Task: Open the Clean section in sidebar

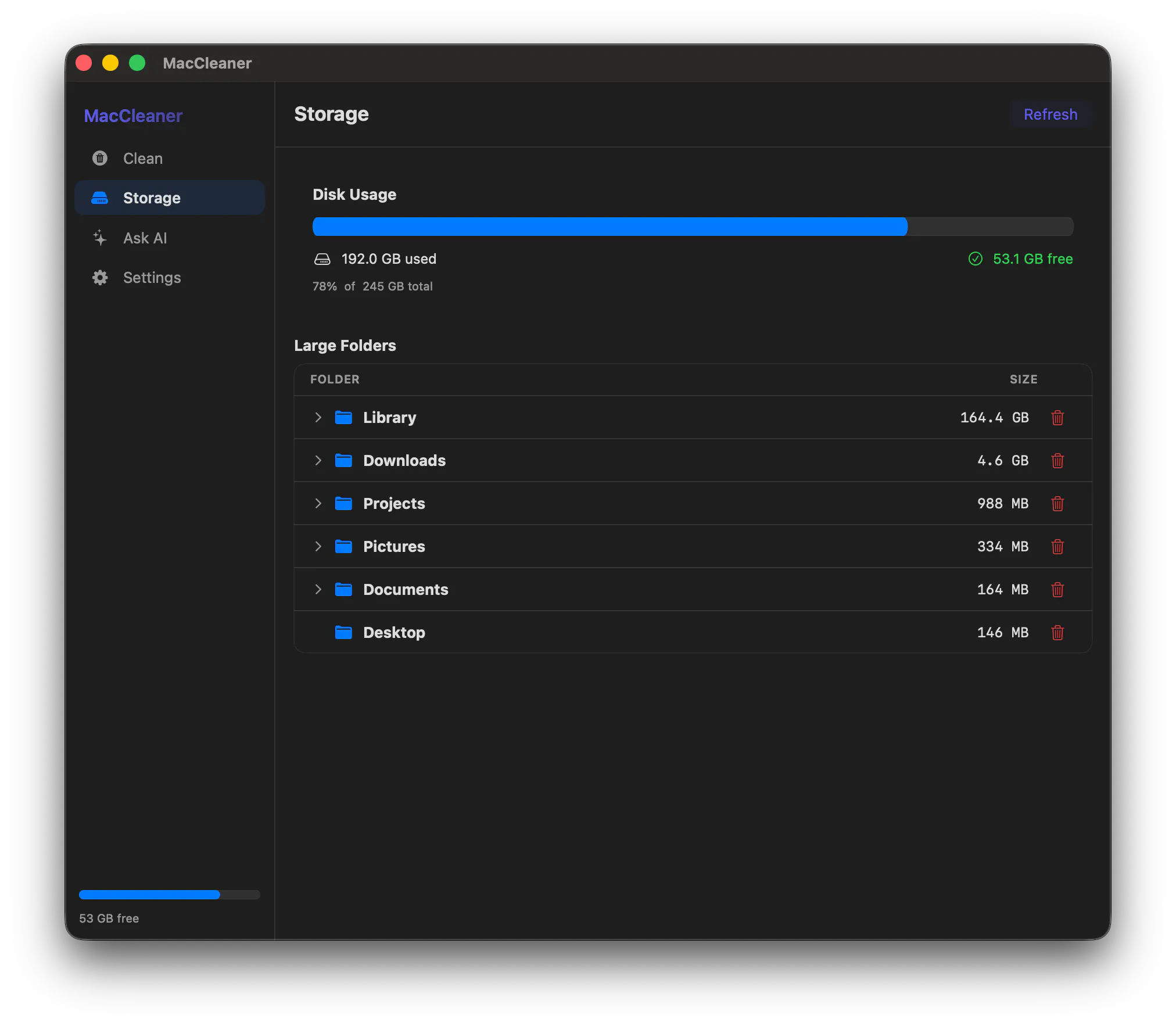Action: coord(170,158)
